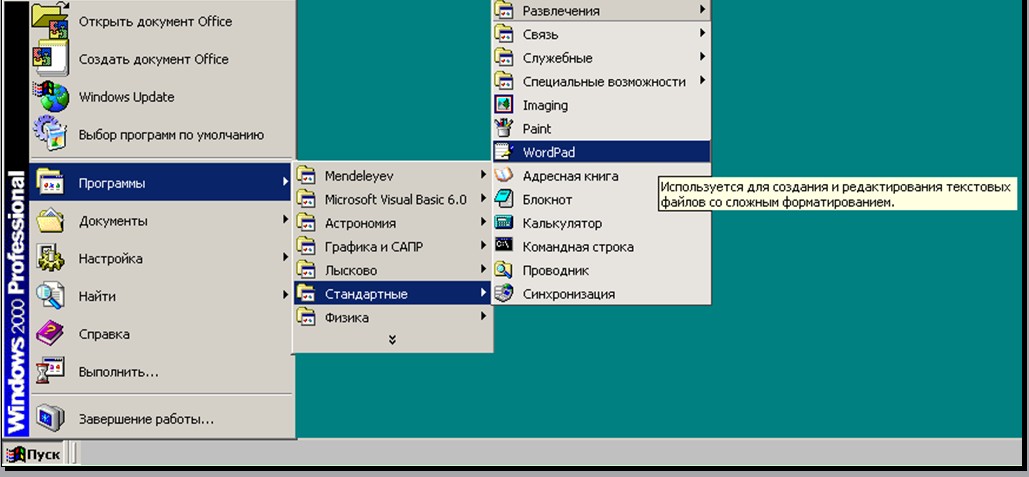Click the Специальные возможности label
The height and width of the screenshot is (477, 1029).
pyautogui.click(x=604, y=82)
